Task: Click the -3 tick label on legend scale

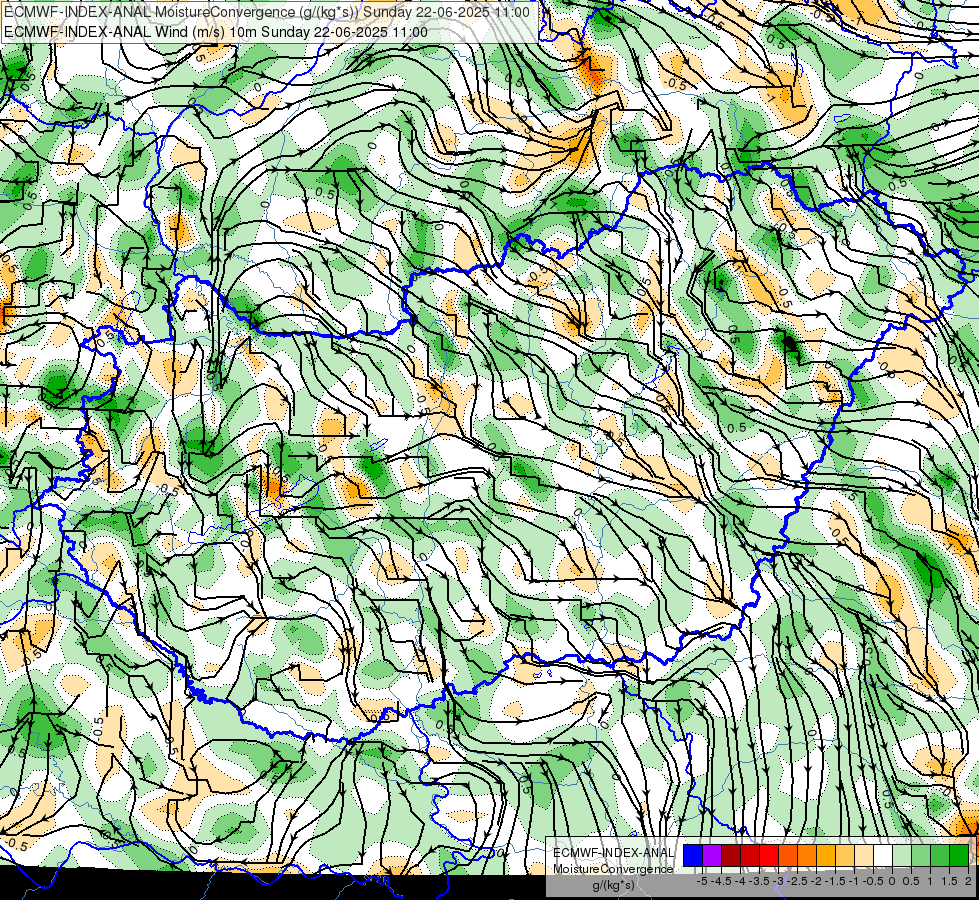Action: [779, 881]
